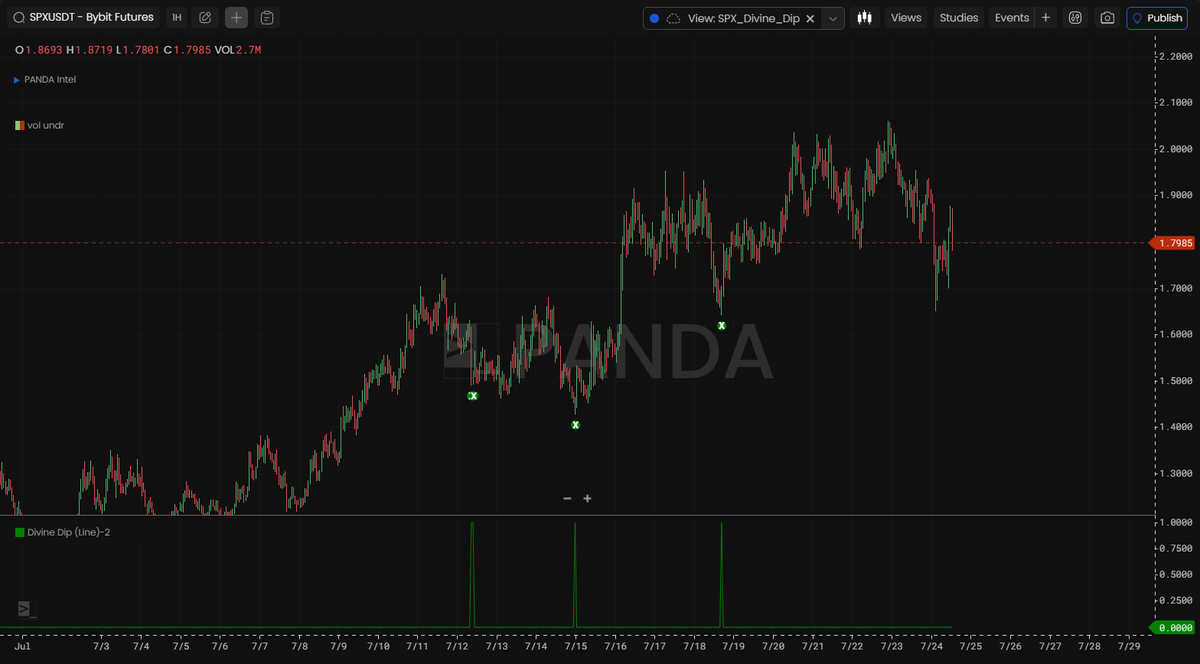Click the blue dot in view selector

[x=654, y=18]
